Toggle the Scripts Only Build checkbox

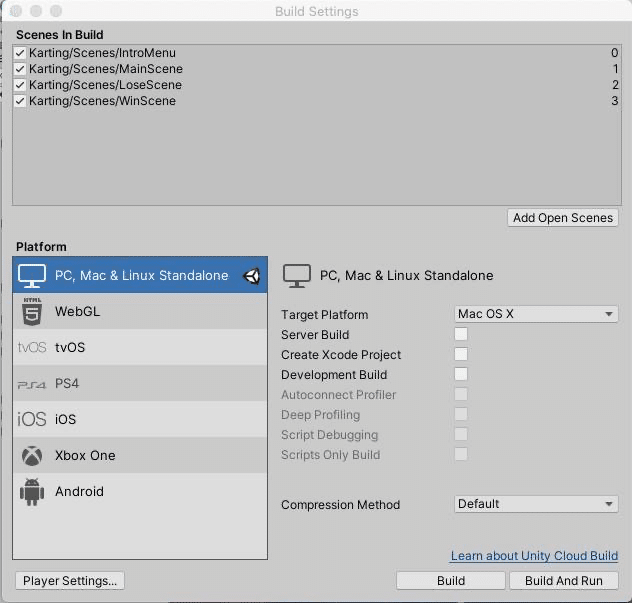(x=461, y=454)
